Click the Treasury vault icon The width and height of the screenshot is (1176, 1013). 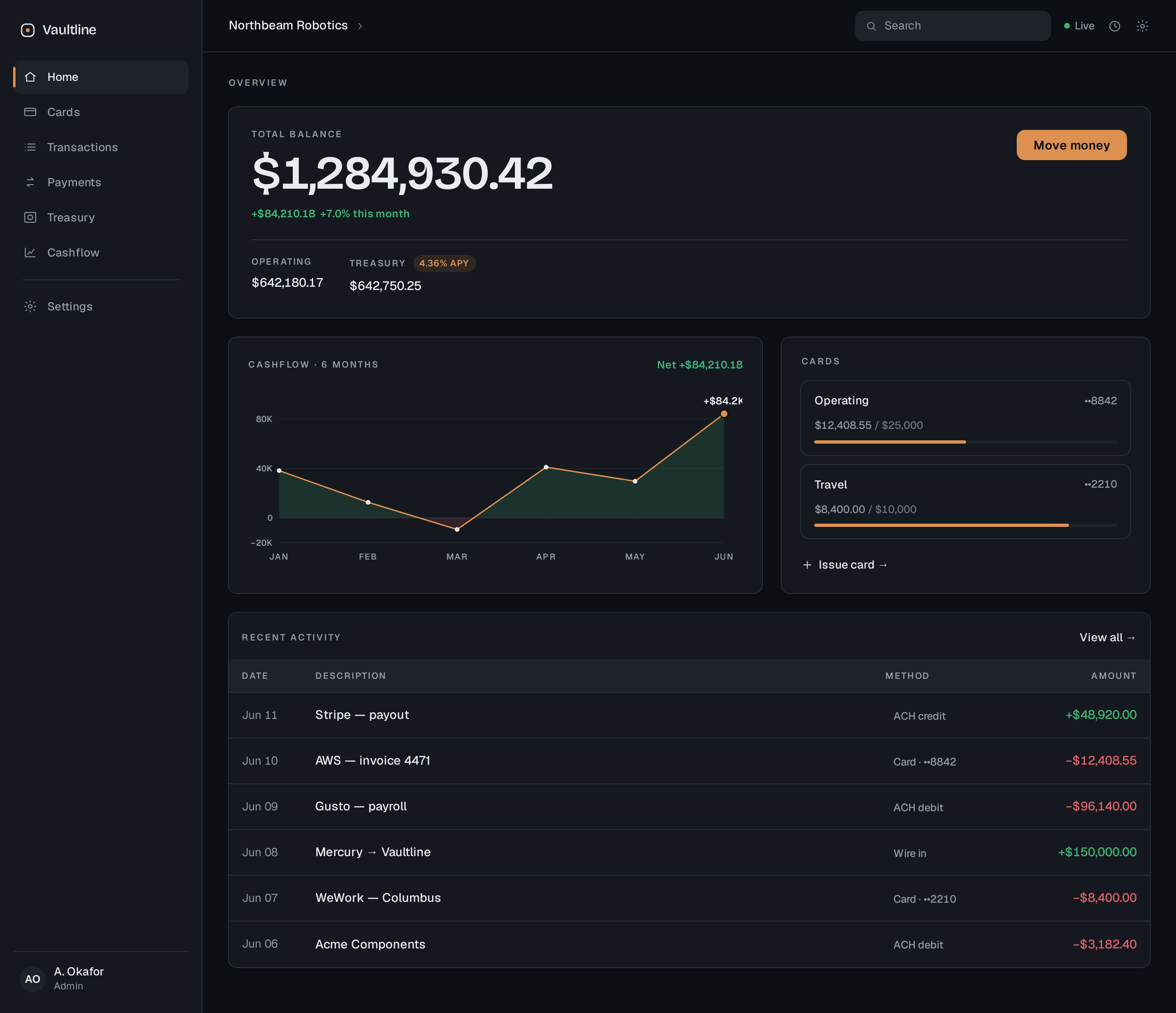tap(30, 217)
